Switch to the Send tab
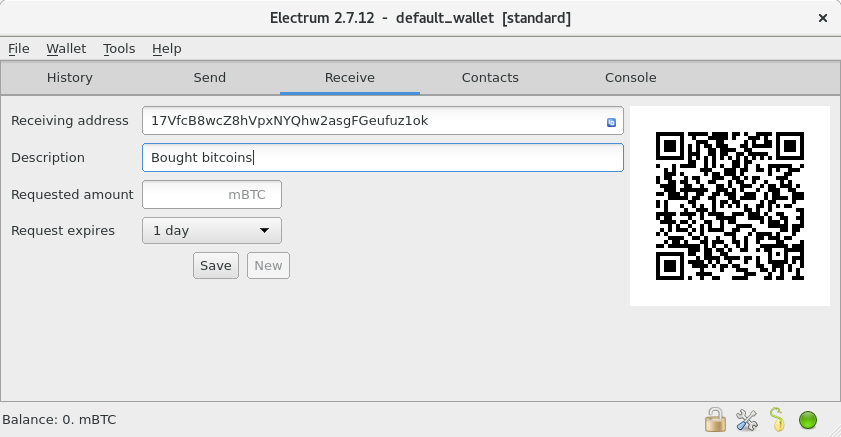Screen dimensions: 841x437 [x=210, y=78]
